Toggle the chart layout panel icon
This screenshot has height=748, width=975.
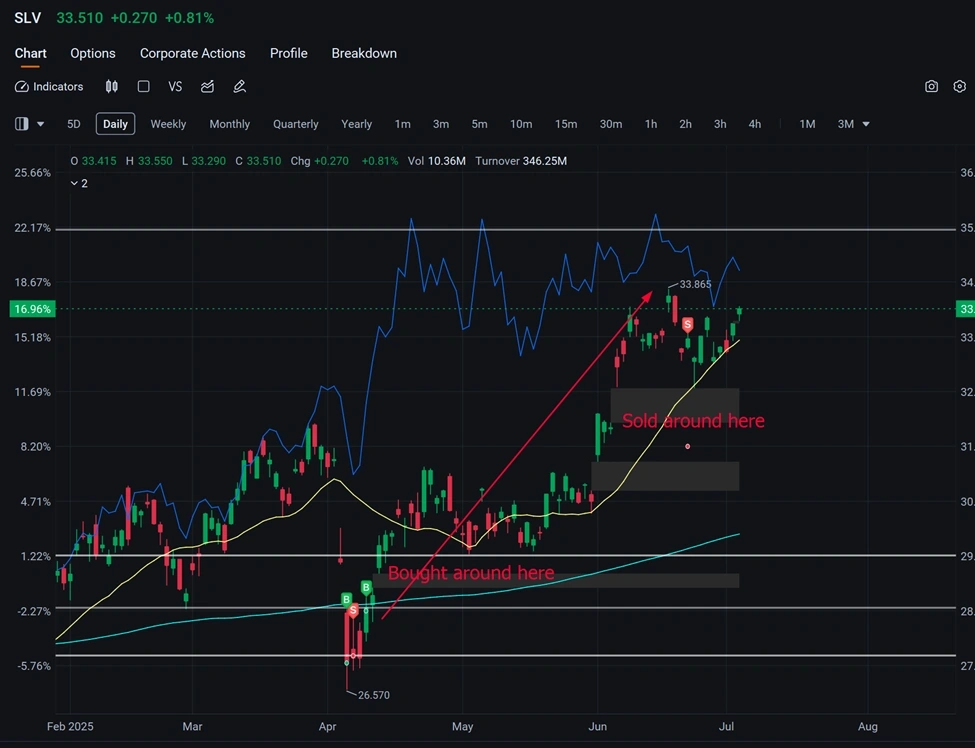pyautogui.click(x=22, y=124)
